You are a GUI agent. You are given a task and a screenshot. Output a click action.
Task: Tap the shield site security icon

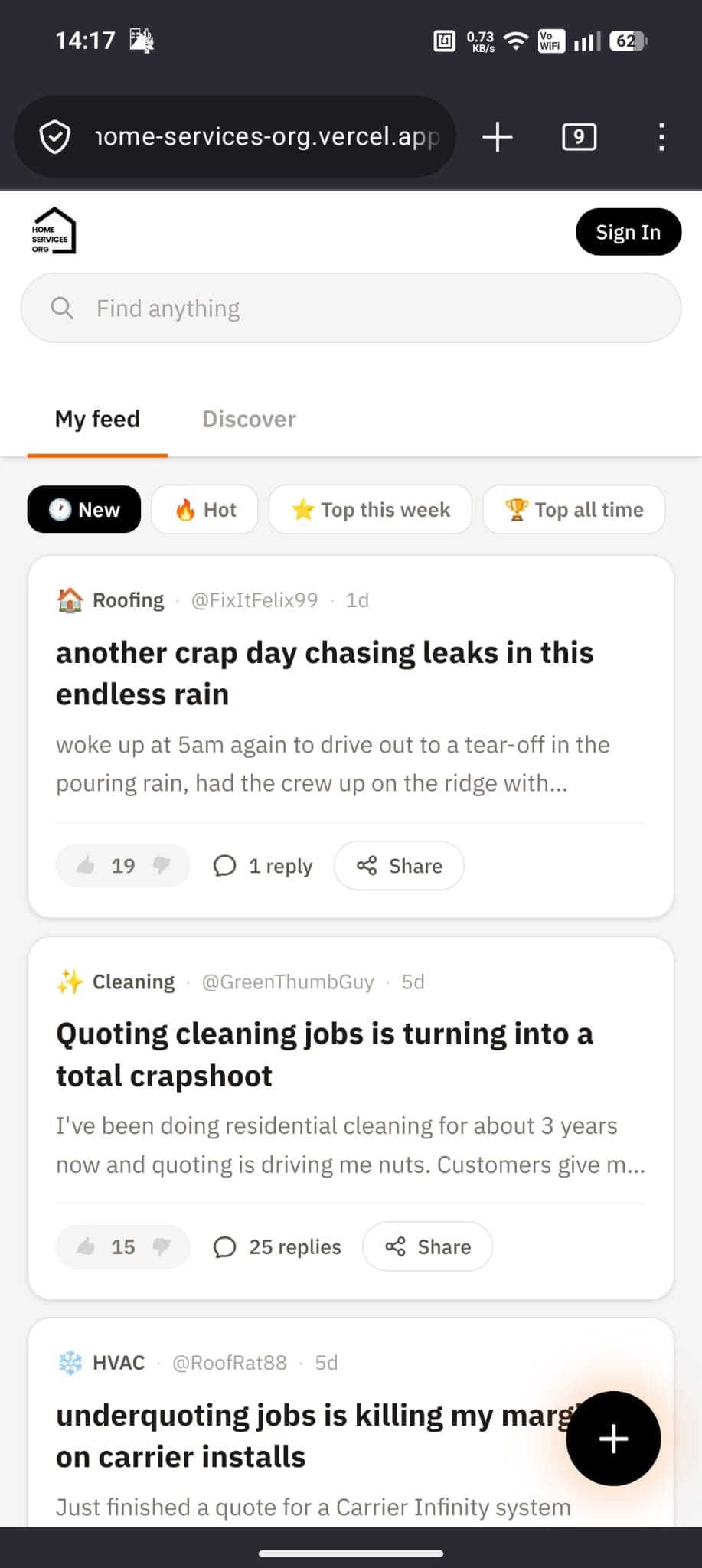tap(55, 137)
